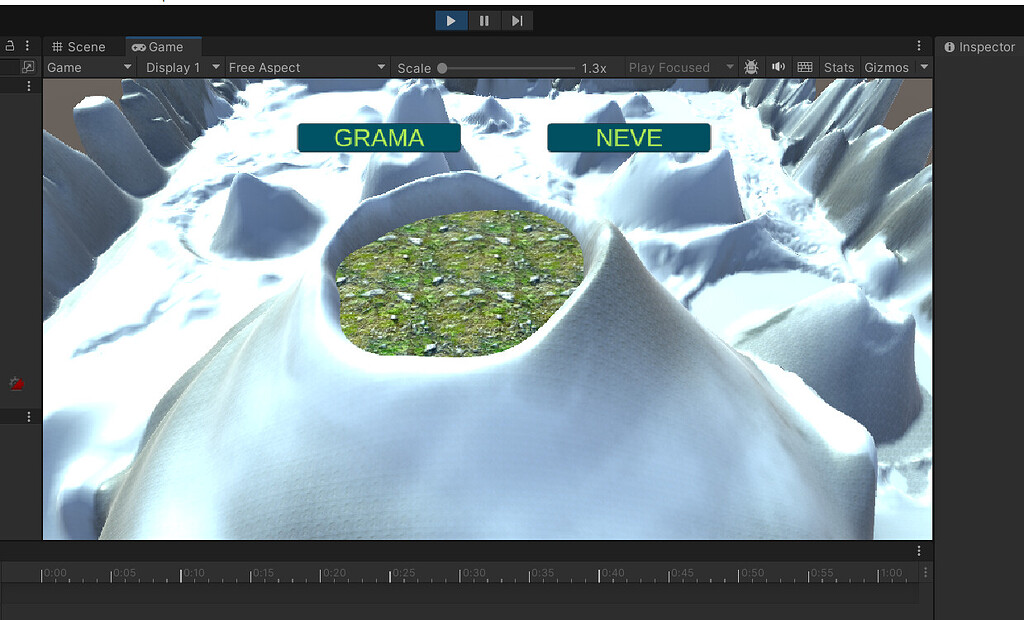
Task: Mute audio in the Game view
Action: tap(778, 67)
